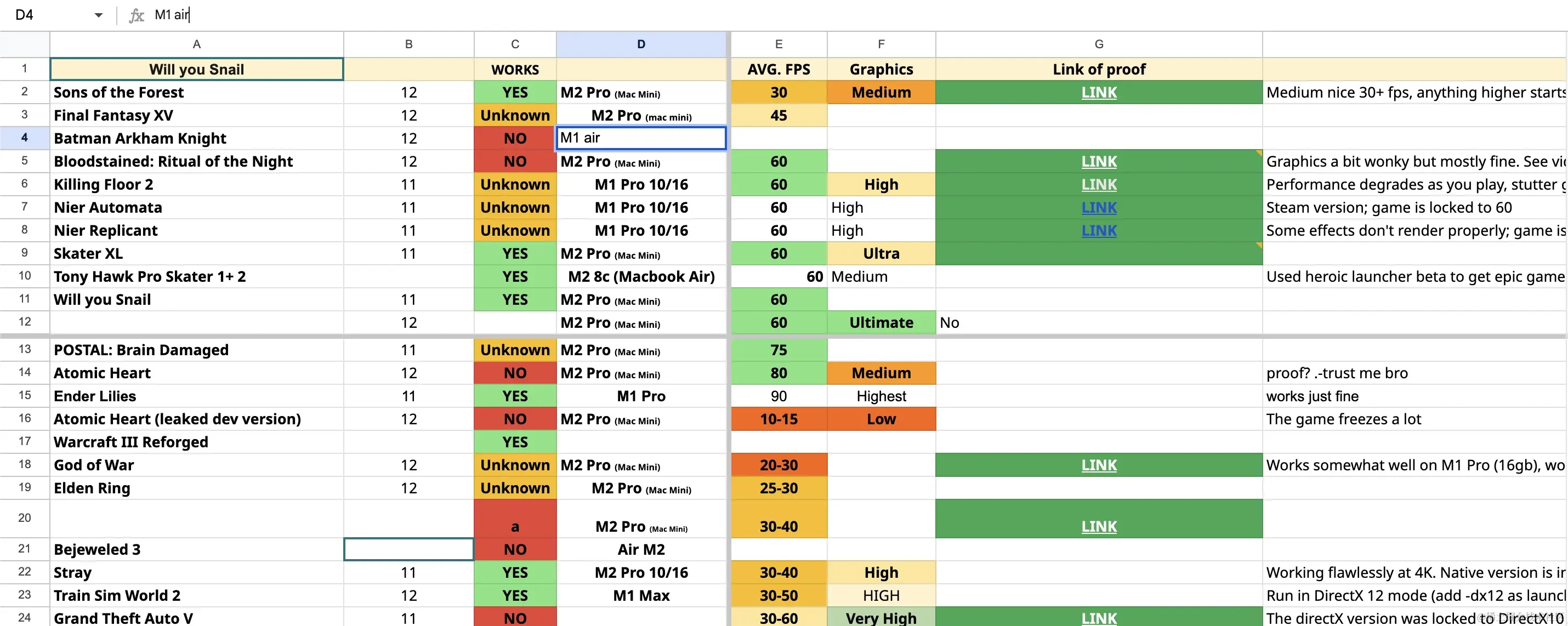
Task: Open the Name box dropdown arrow
Action: click(x=99, y=15)
